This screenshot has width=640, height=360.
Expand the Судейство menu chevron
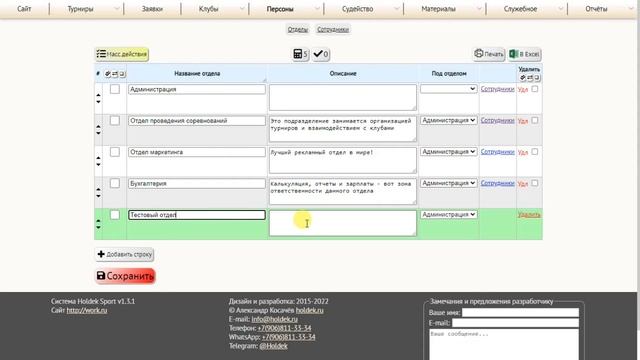click(x=396, y=9)
